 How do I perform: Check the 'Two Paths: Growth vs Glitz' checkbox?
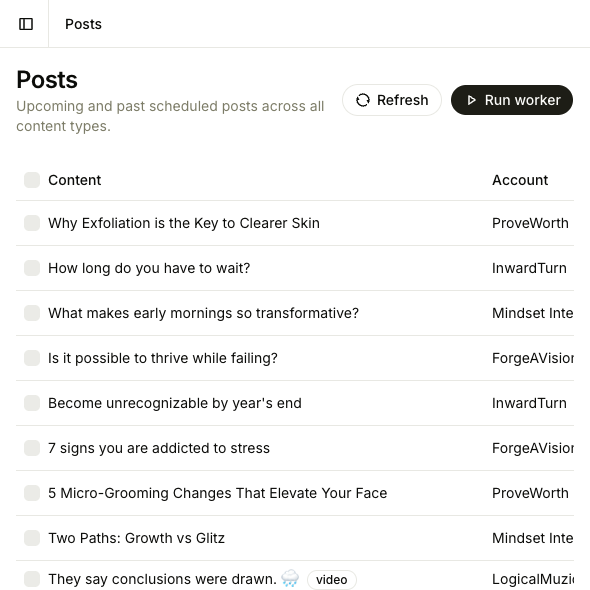32,538
